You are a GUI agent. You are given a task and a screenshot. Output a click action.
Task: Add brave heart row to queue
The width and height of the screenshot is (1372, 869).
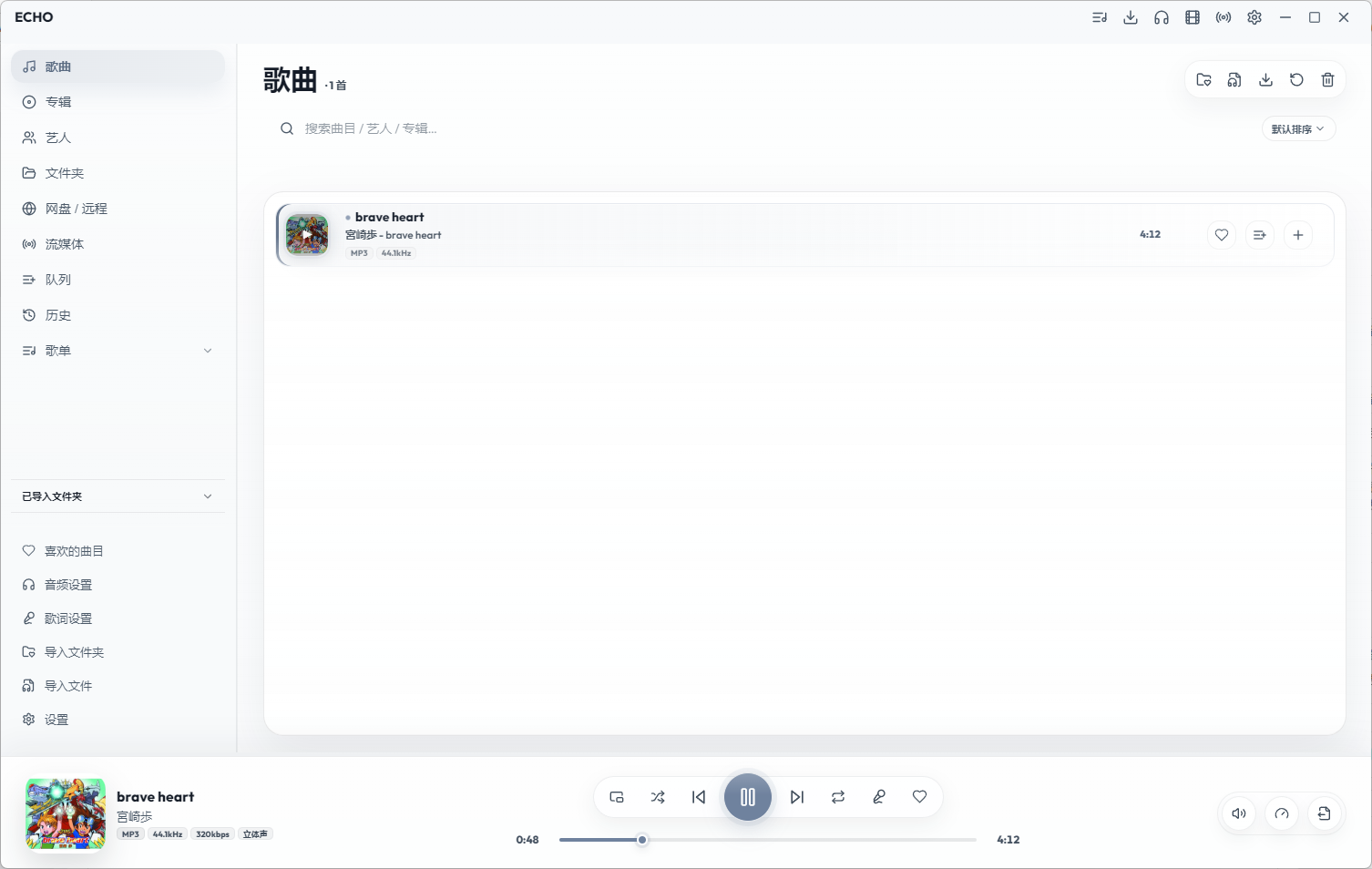(1260, 235)
